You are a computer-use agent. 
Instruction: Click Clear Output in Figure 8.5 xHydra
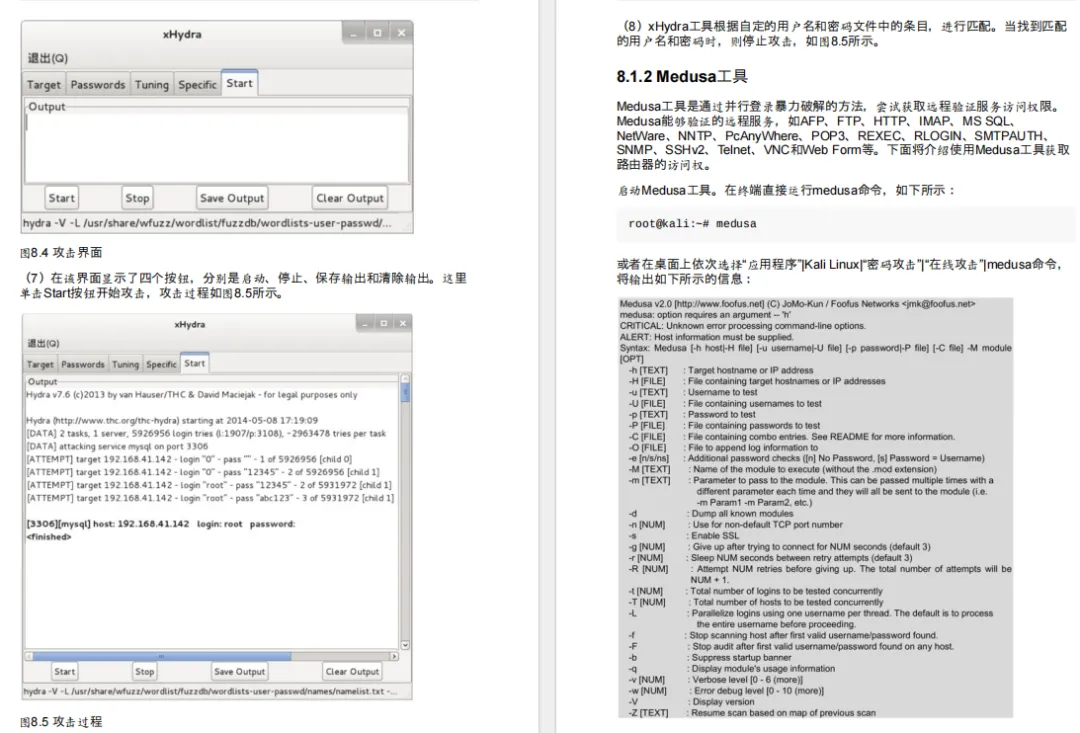(352, 672)
